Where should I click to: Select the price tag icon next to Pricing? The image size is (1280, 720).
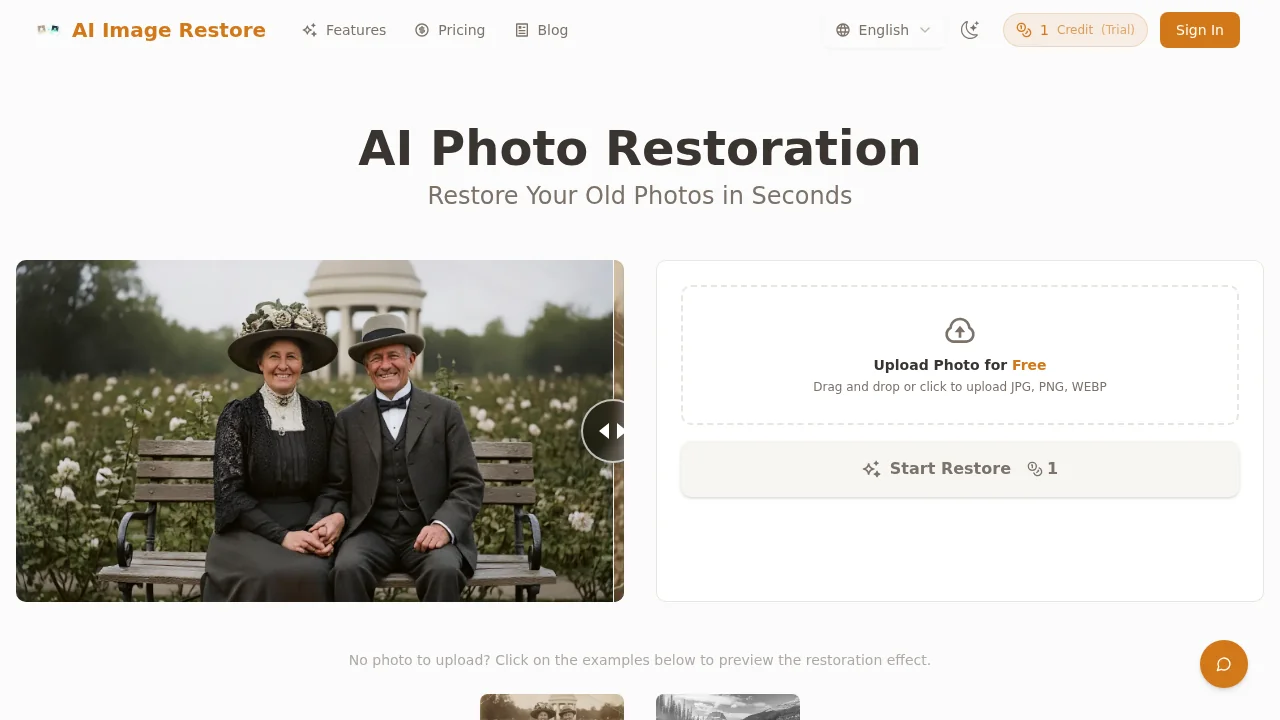[421, 30]
